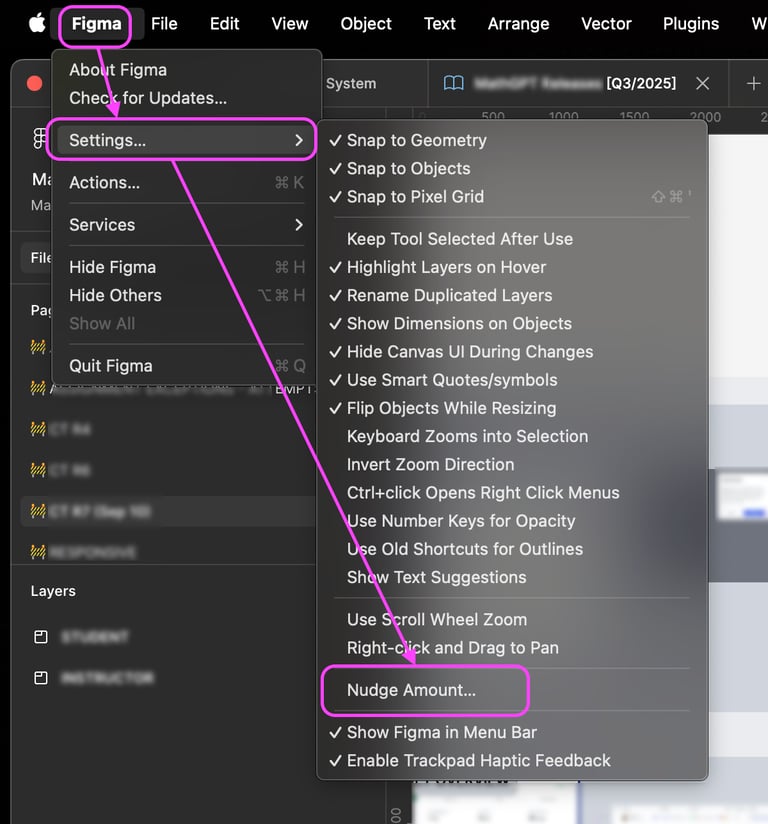Click the book icon on the Q3/2025 tab
Screen dimensions: 768x824
pos(453,83)
